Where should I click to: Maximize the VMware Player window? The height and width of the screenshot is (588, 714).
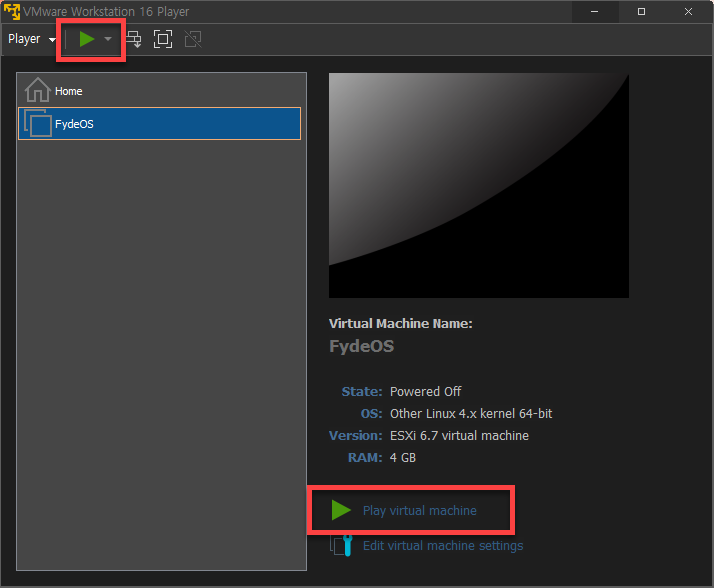coord(641,12)
